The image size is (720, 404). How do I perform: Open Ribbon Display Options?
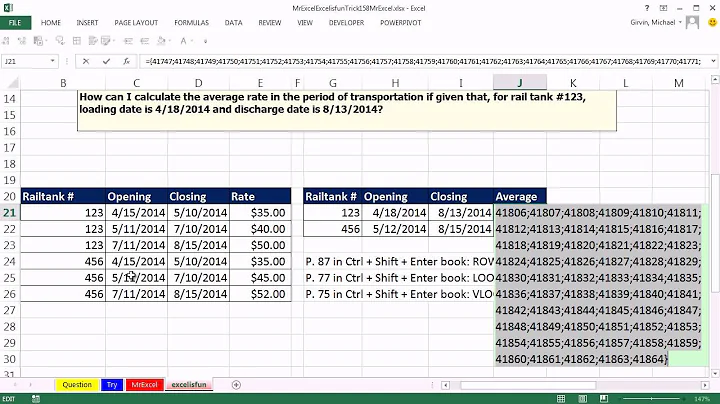[663, 8]
